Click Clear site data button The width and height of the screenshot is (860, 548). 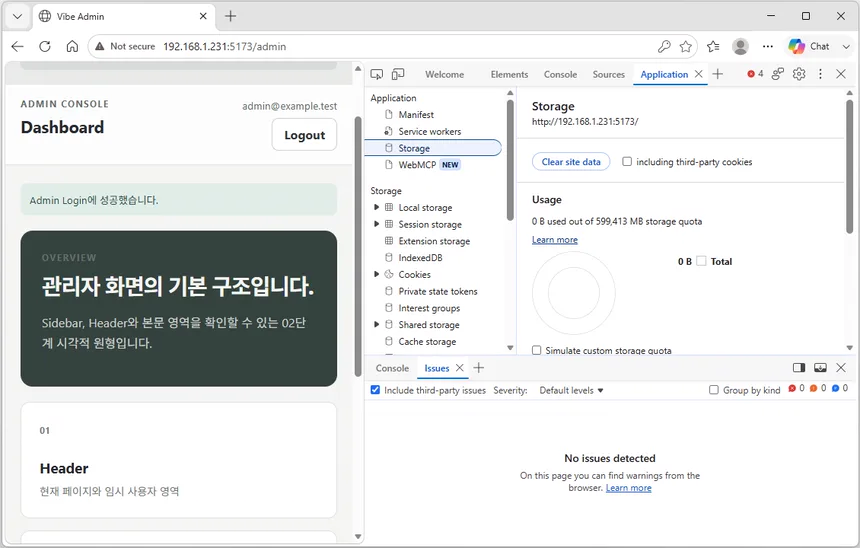[571, 162]
